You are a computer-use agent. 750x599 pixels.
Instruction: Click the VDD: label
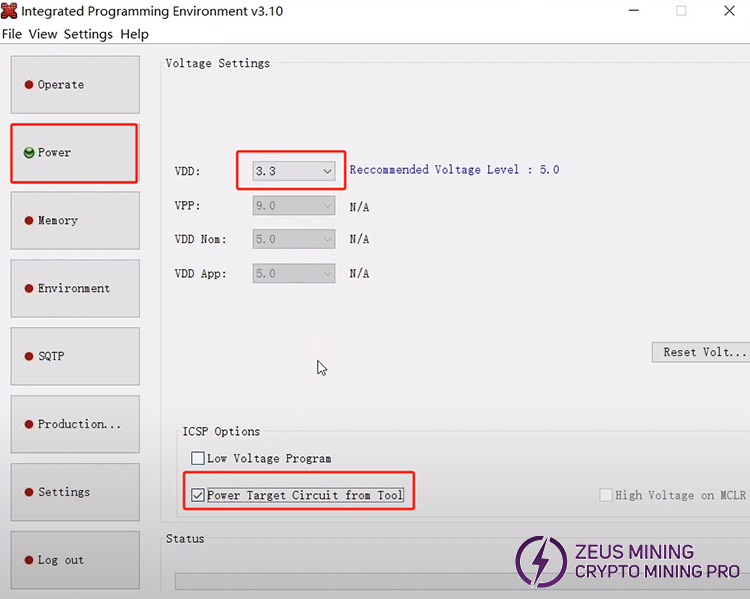188,171
